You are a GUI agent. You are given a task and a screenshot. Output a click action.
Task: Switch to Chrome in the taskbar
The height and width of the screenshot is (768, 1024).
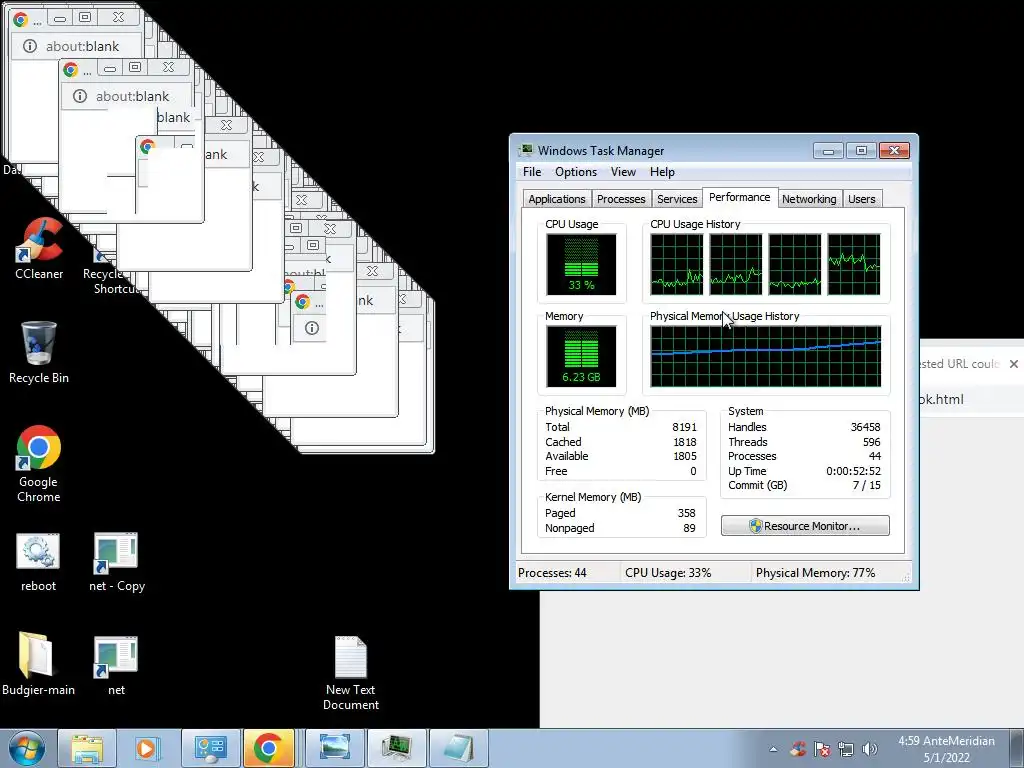(268, 748)
